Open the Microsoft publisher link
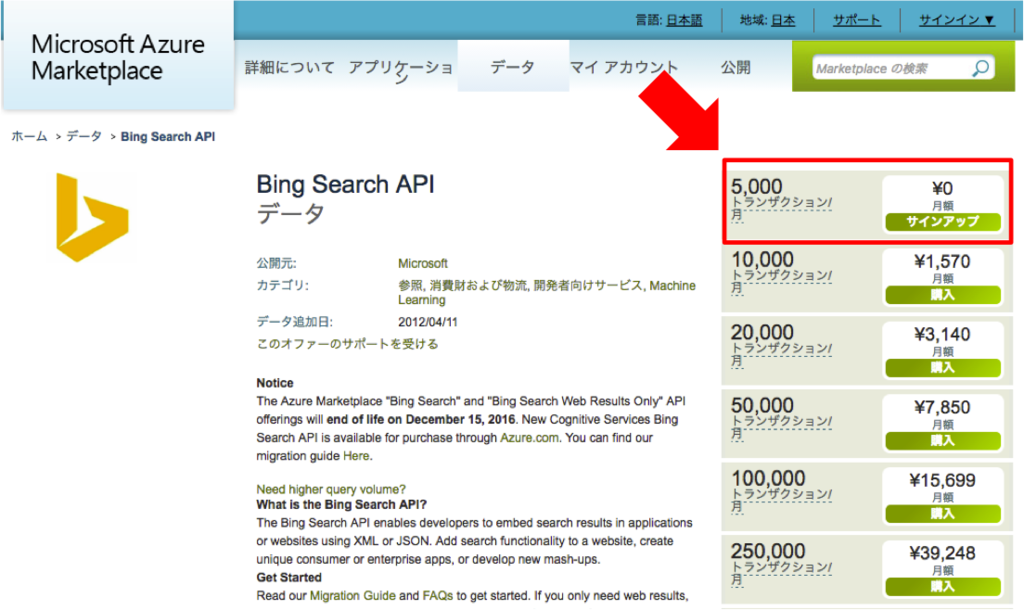1024x610 pixels. (423, 263)
